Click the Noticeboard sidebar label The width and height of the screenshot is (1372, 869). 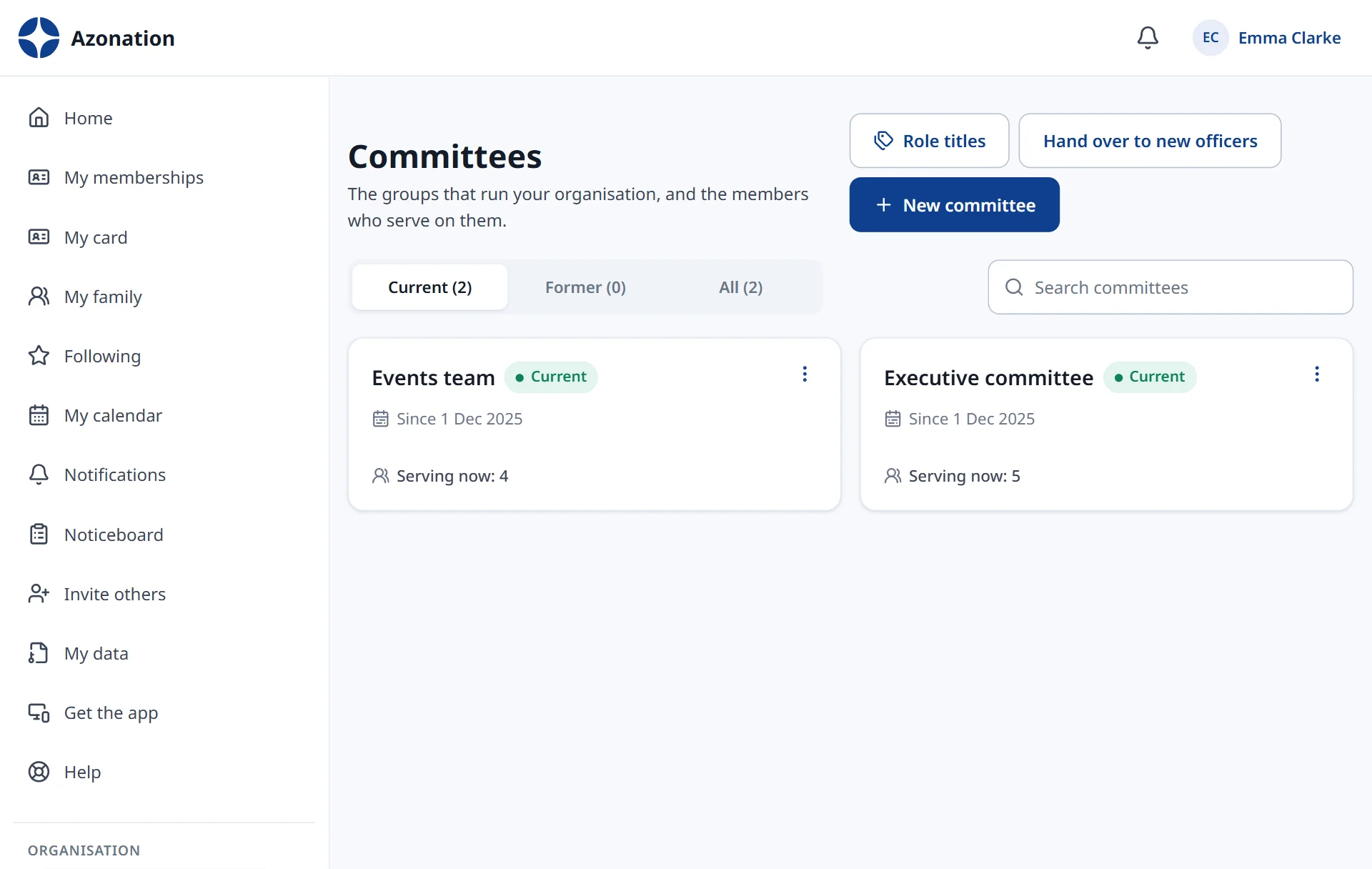coord(114,535)
